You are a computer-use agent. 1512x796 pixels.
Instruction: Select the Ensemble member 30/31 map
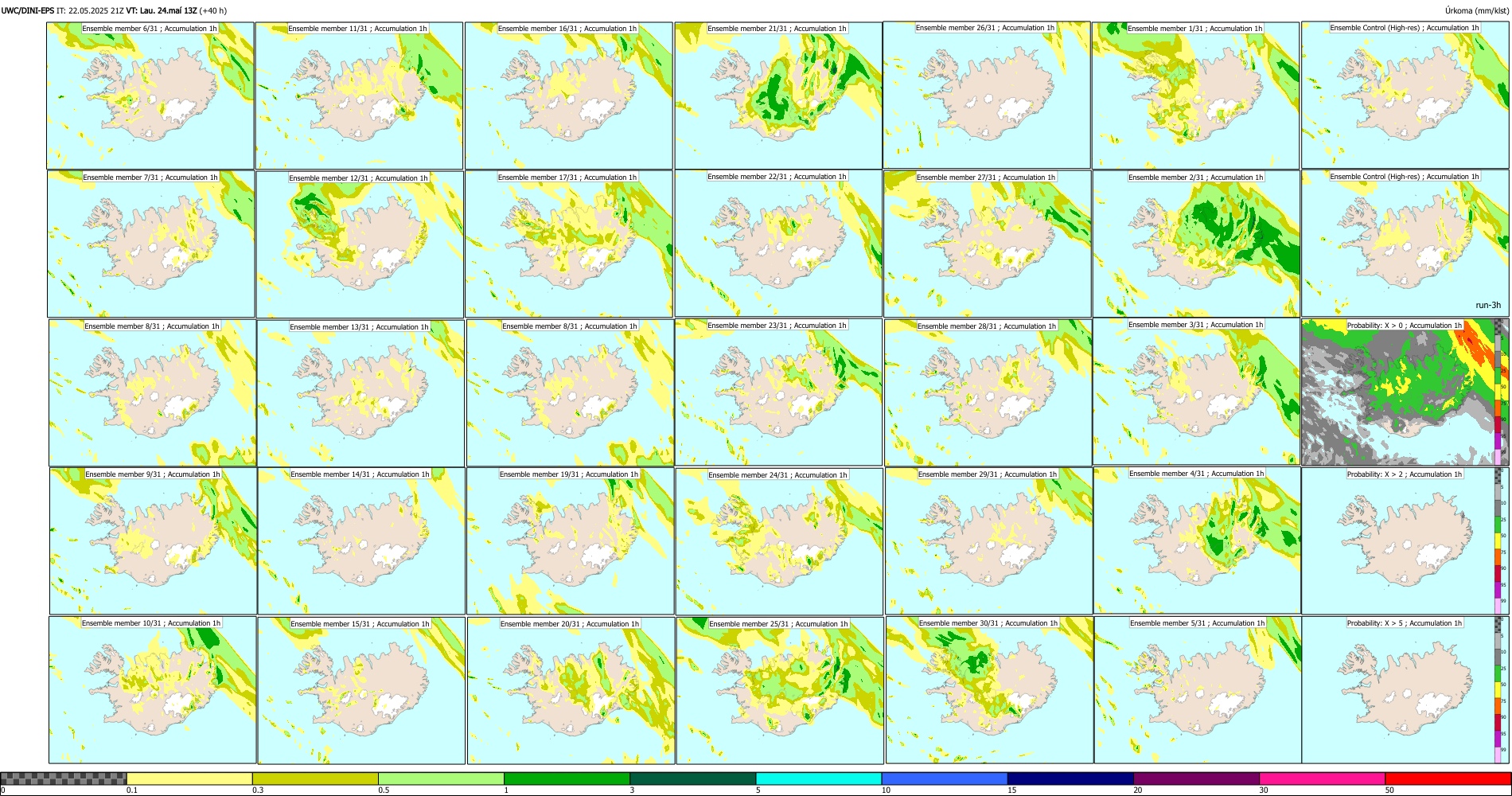pyautogui.click(x=990, y=690)
